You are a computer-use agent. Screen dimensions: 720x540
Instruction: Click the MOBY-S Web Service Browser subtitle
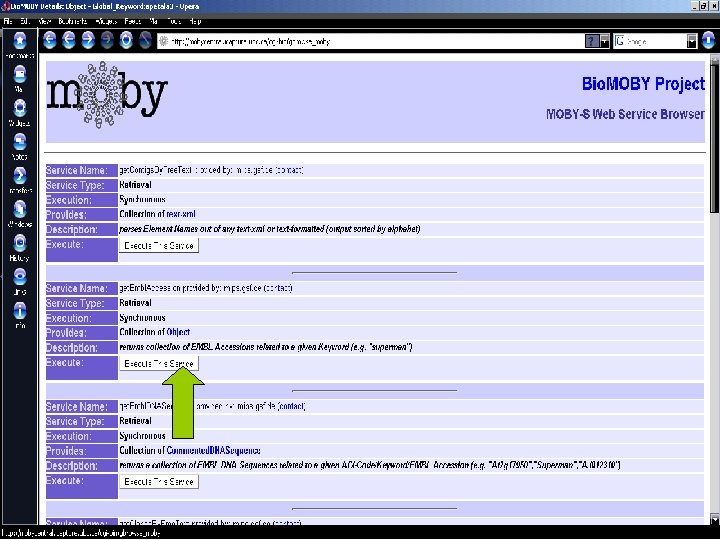click(625, 114)
